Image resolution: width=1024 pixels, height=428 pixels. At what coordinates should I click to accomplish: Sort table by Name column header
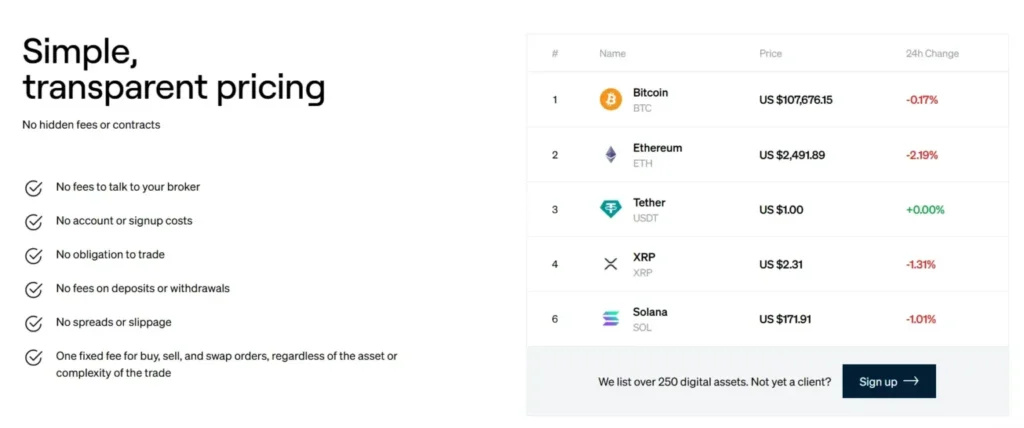coord(612,54)
